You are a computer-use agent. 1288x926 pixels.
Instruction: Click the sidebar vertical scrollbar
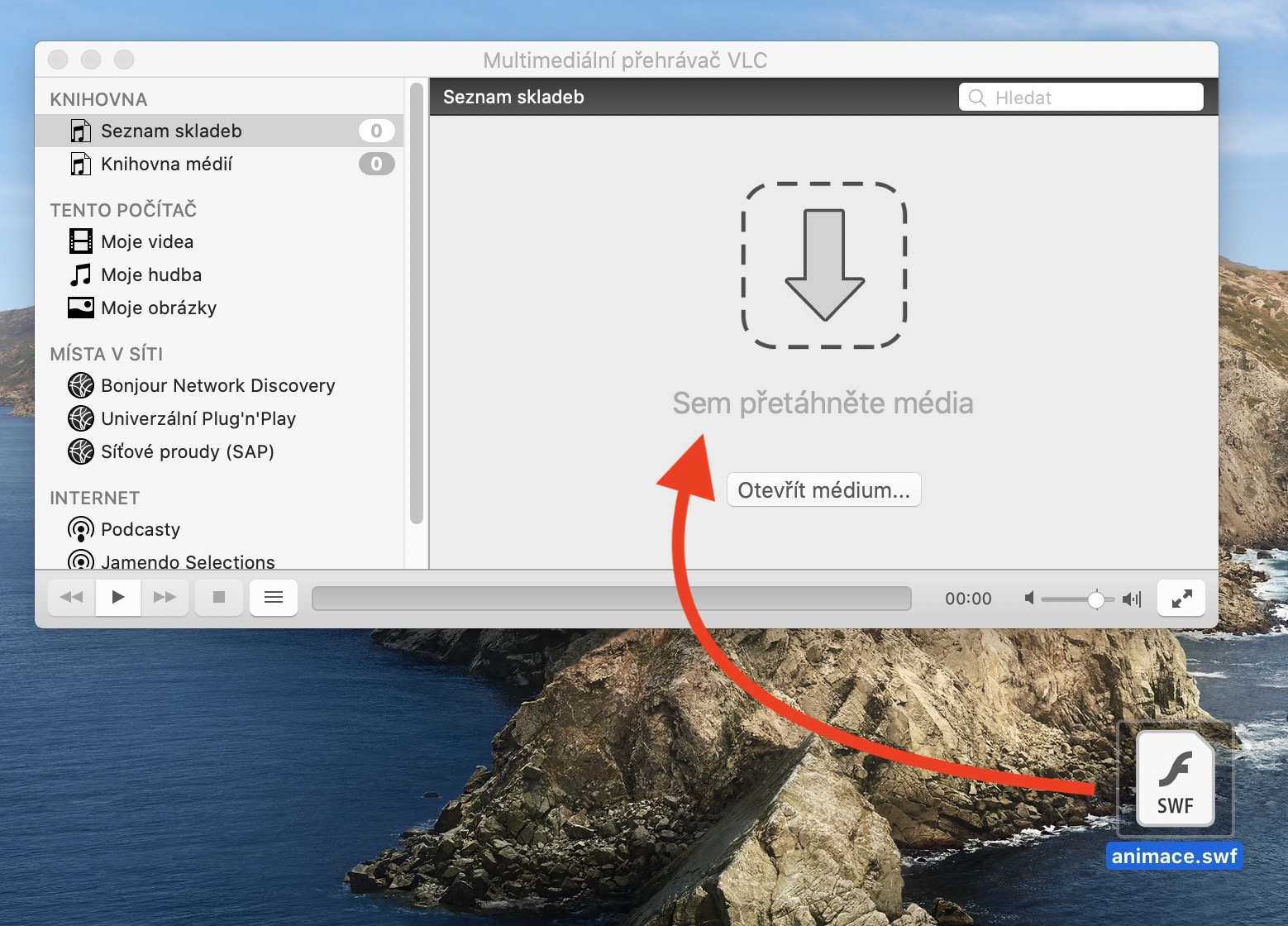click(417, 303)
